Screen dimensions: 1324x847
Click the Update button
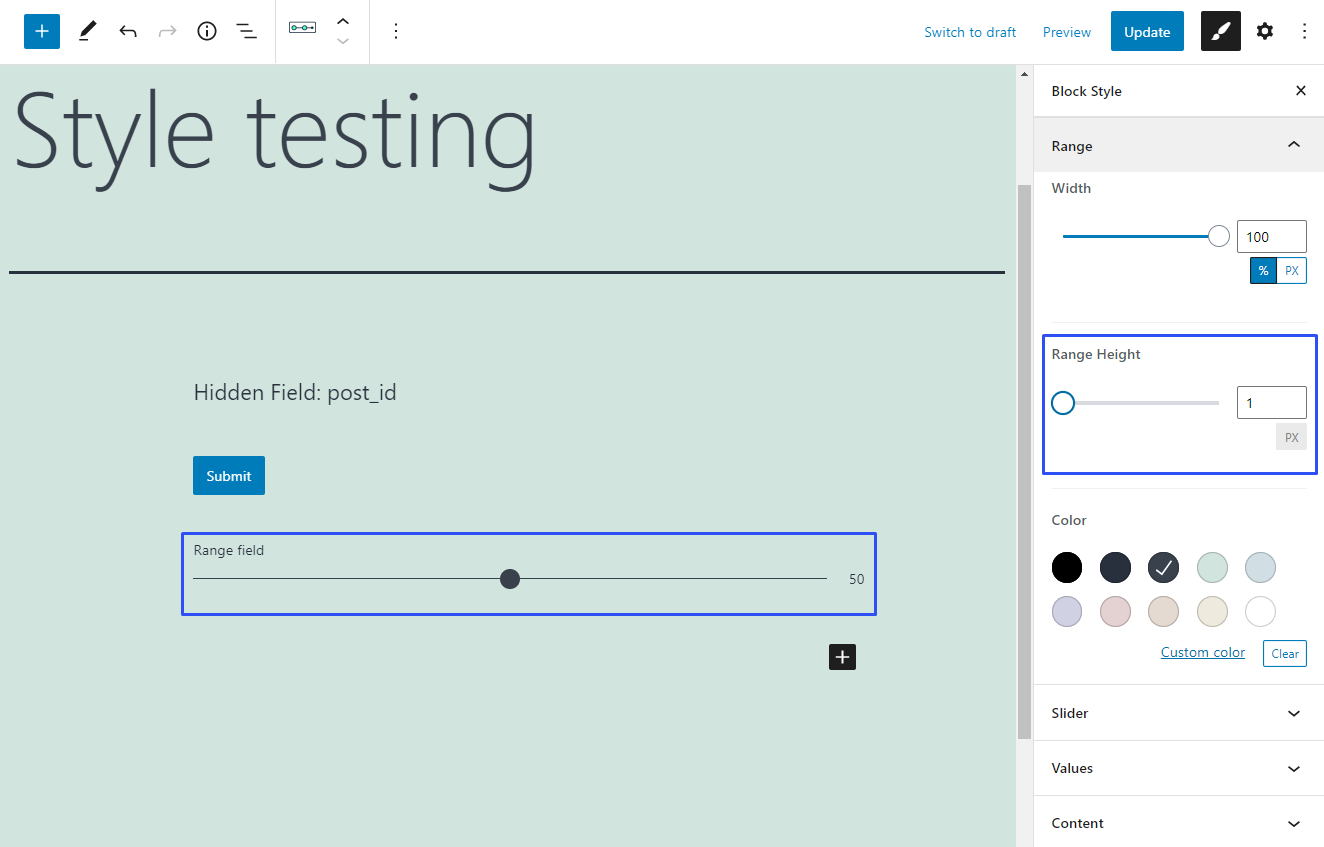[x=1147, y=32]
